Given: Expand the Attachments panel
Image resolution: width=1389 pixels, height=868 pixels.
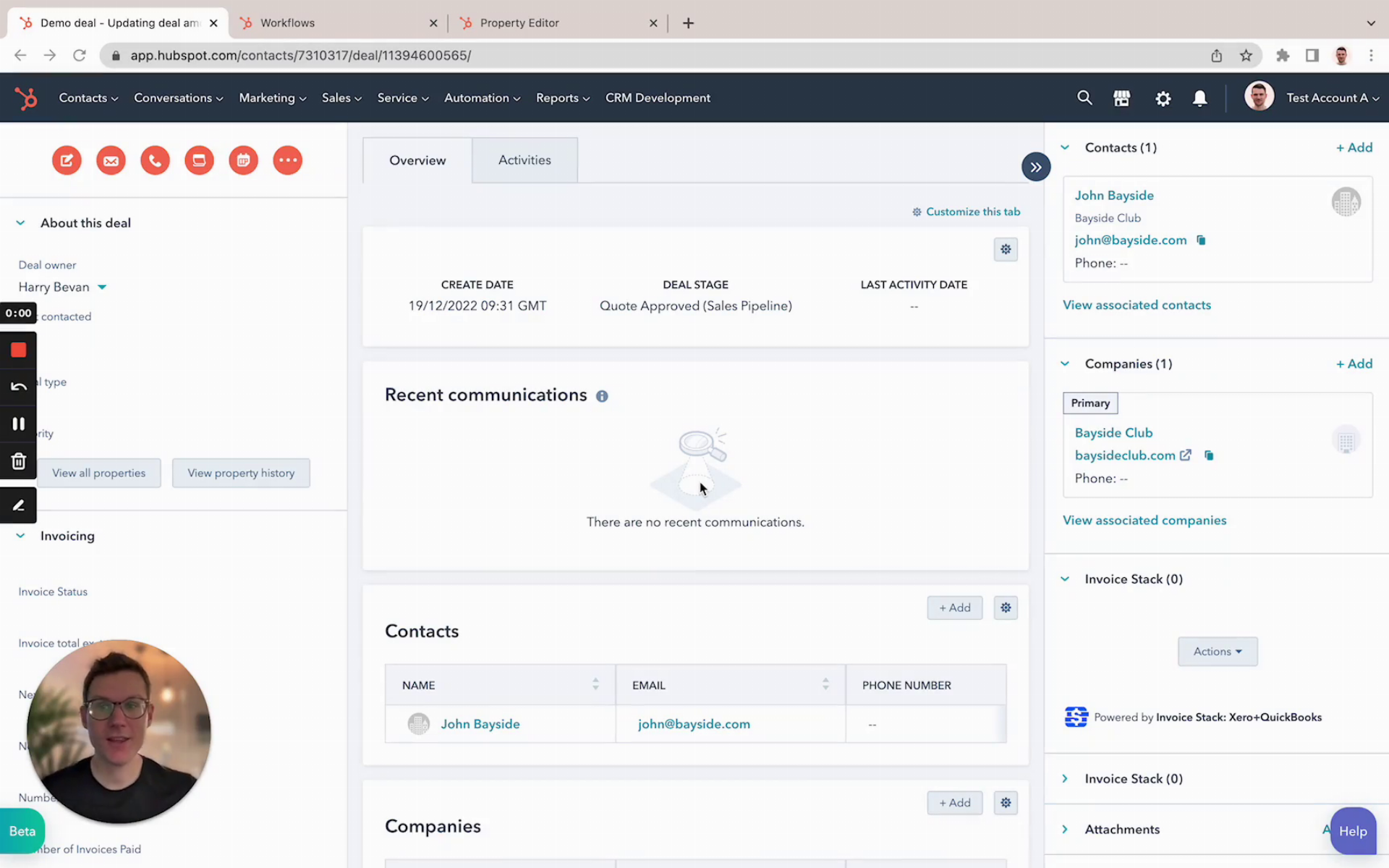Looking at the screenshot, I should [1065, 829].
